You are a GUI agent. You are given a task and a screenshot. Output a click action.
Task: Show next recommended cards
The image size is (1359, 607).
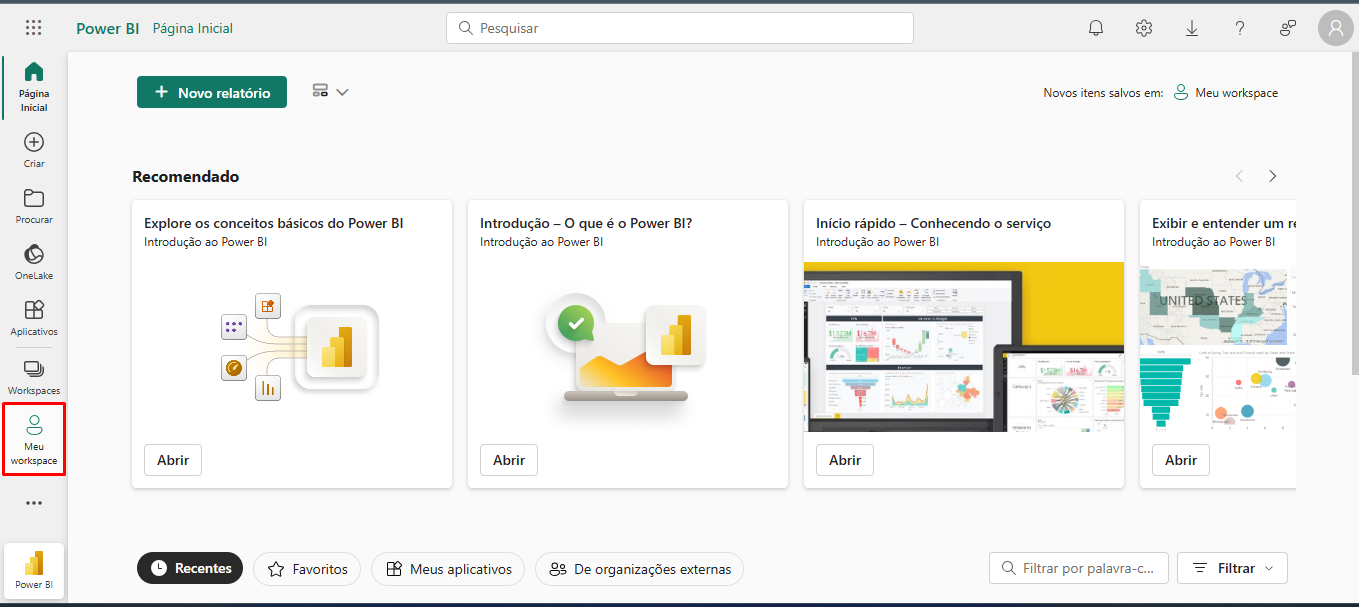[x=1272, y=176]
